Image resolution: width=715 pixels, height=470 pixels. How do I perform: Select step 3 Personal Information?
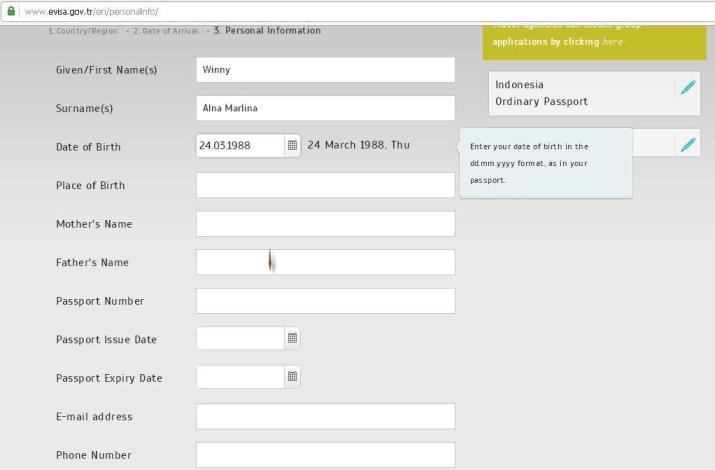[267, 31]
